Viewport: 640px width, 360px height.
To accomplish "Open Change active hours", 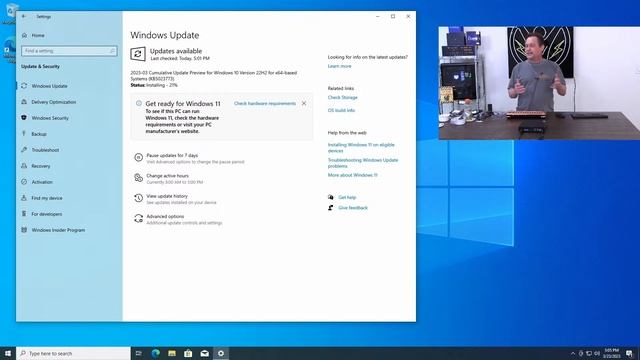I will click(x=167, y=176).
